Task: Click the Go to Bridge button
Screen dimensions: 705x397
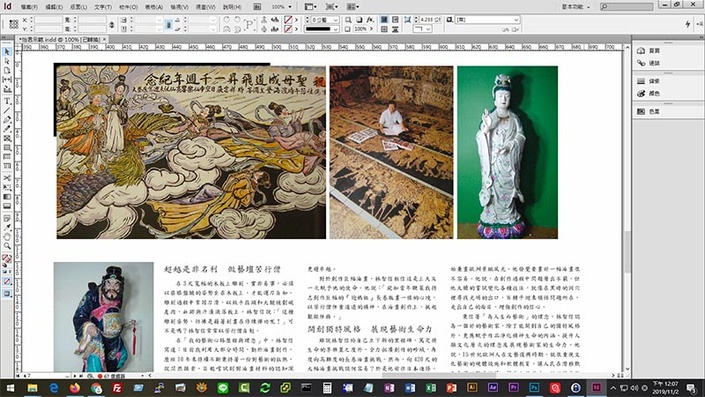Action: tap(257, 7)
